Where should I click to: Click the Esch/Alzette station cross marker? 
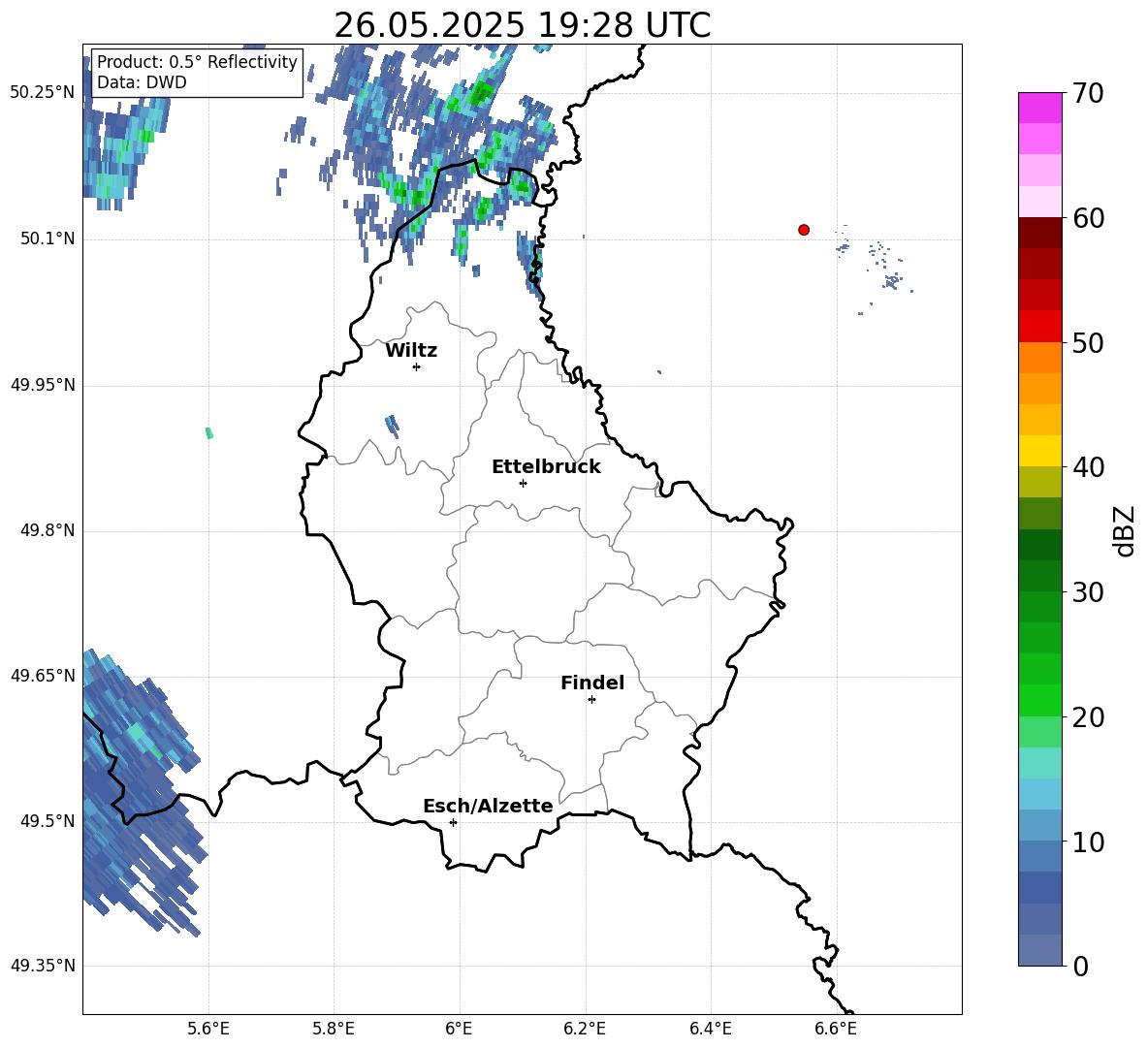point(453,822)
